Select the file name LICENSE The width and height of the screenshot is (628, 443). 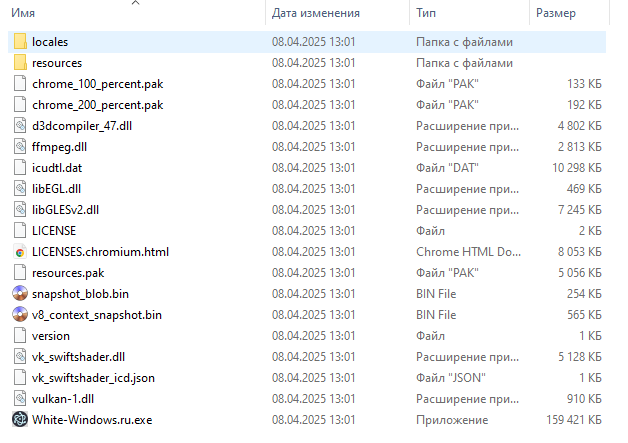[54, 231]
